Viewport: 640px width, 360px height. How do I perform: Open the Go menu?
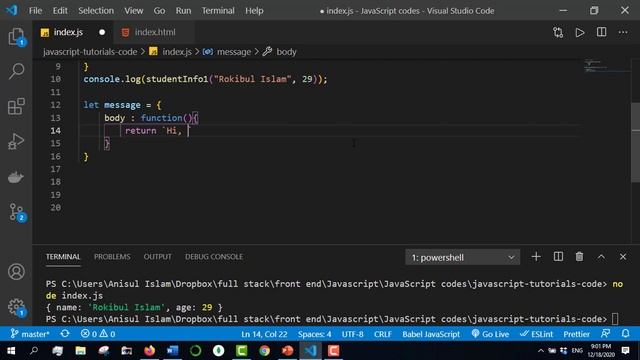tap(159, 11)
